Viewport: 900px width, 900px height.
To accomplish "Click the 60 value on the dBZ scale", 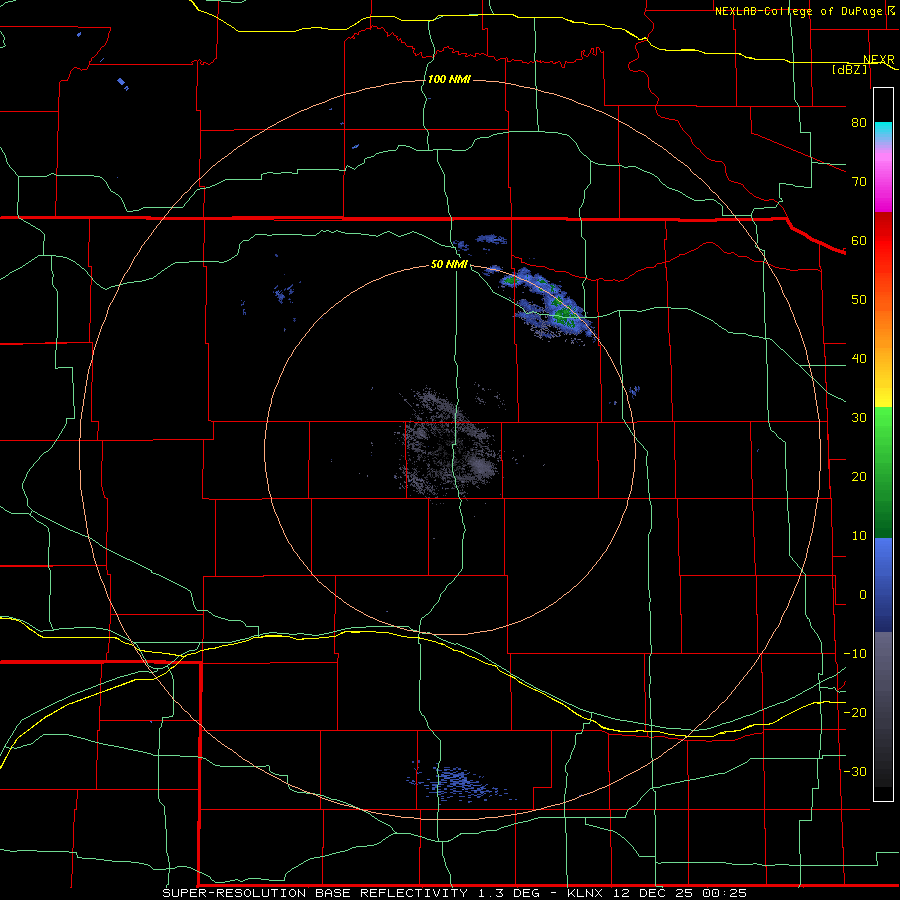I will click(x=859, y=240).
